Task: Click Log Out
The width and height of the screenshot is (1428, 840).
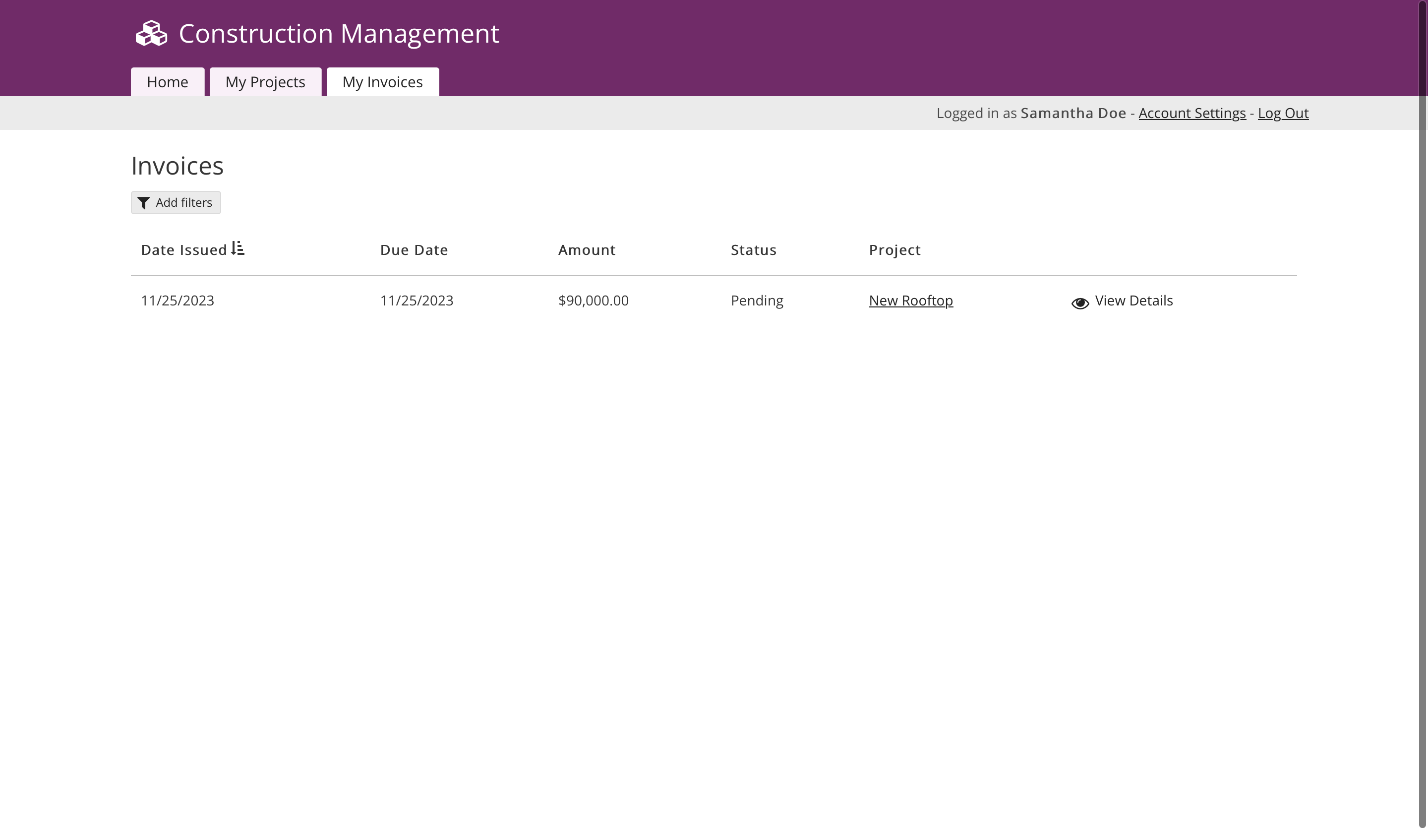Action: click(x=1283, y=113)
